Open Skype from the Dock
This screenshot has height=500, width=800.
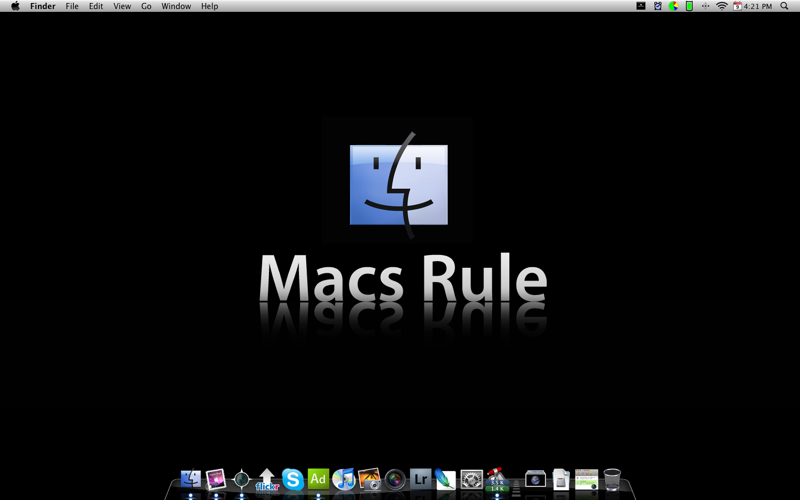[293, 480]
